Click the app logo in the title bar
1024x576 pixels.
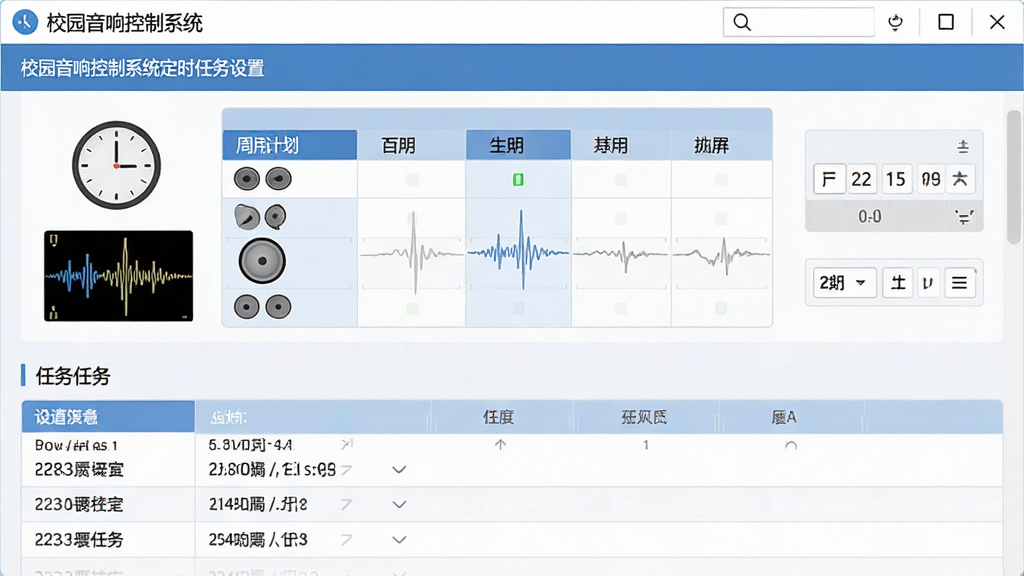click(25, 22)
